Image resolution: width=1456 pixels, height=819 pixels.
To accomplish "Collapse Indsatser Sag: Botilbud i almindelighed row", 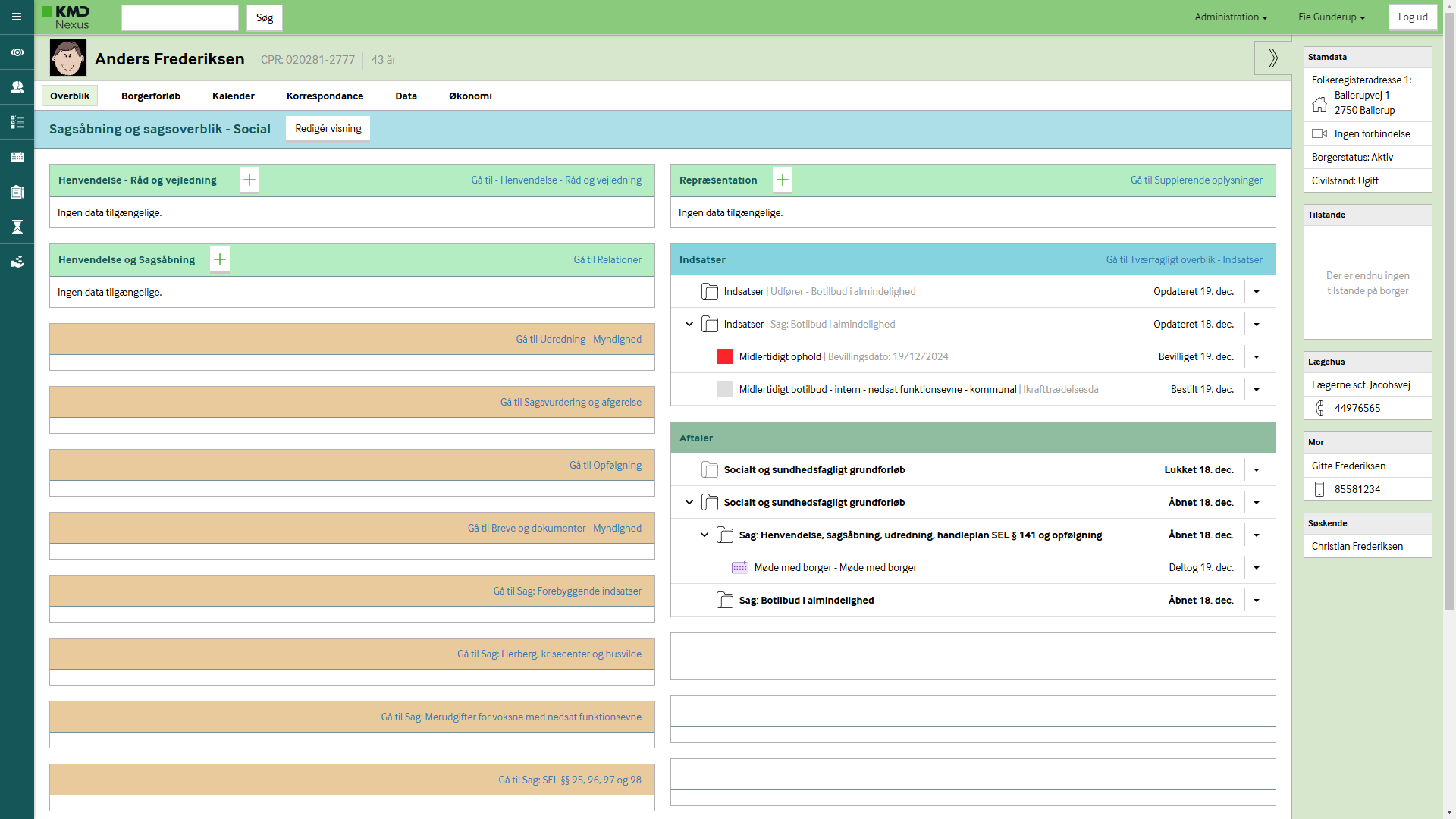I will point(689,324).
